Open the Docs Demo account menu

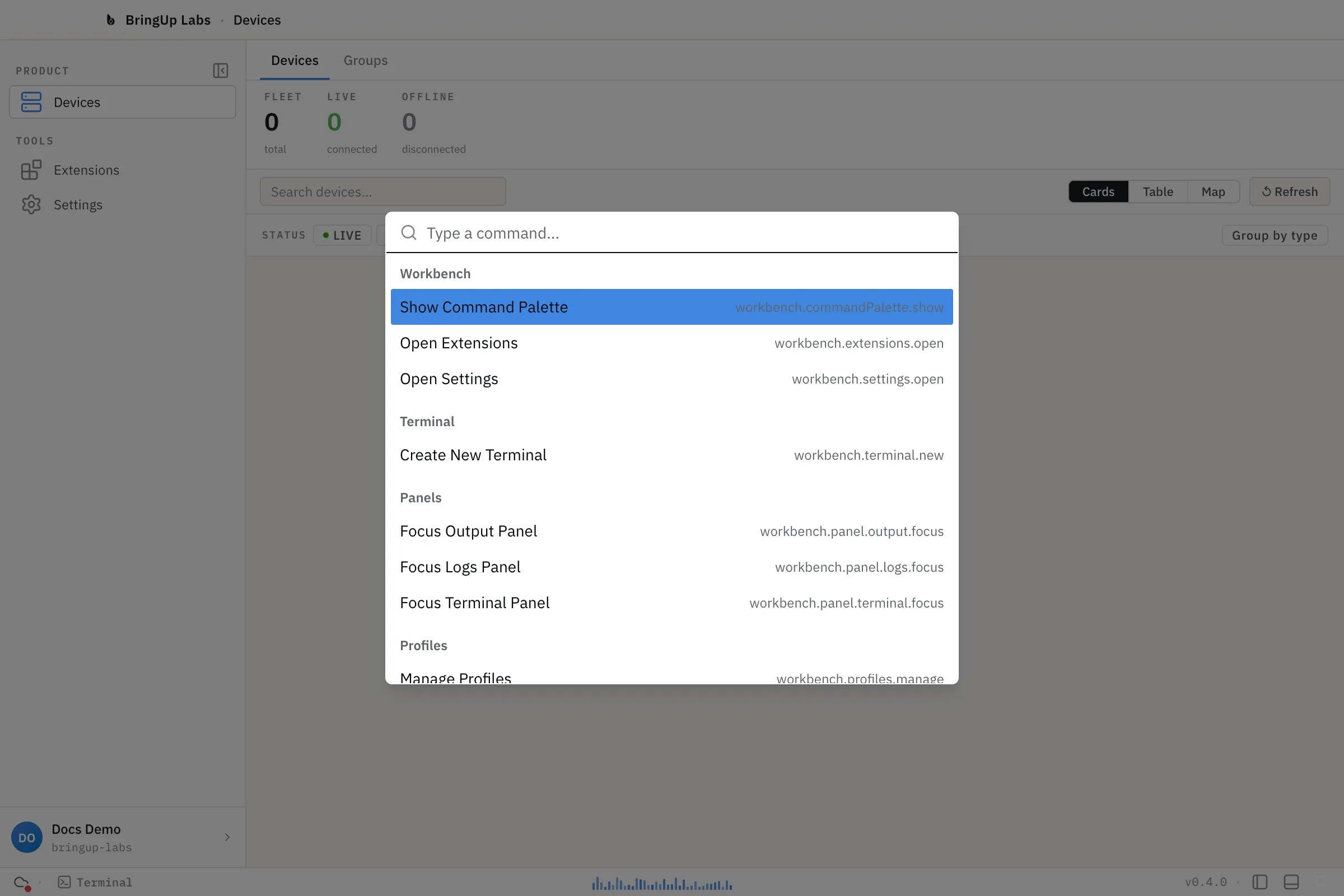tap(122, 838)
